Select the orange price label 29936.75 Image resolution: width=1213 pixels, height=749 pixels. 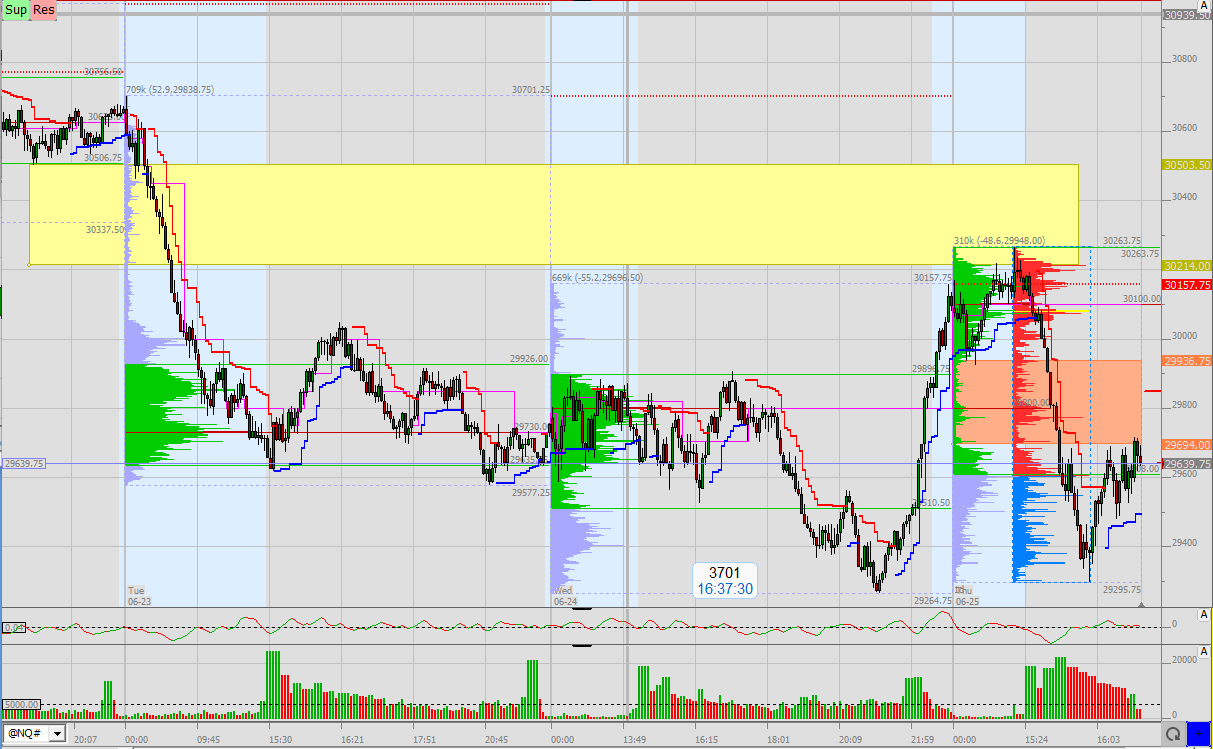click(x=1187, y=361)
